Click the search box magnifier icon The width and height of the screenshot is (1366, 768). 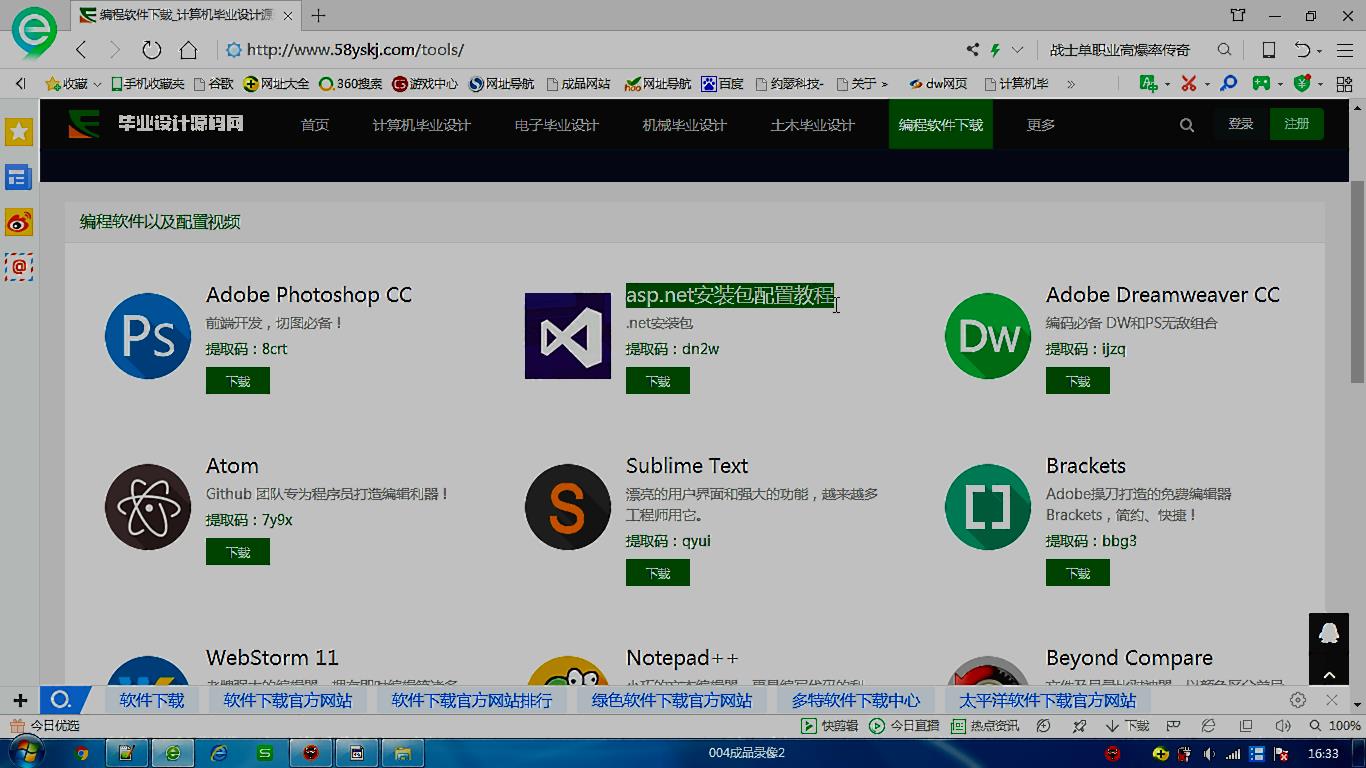1224,50
